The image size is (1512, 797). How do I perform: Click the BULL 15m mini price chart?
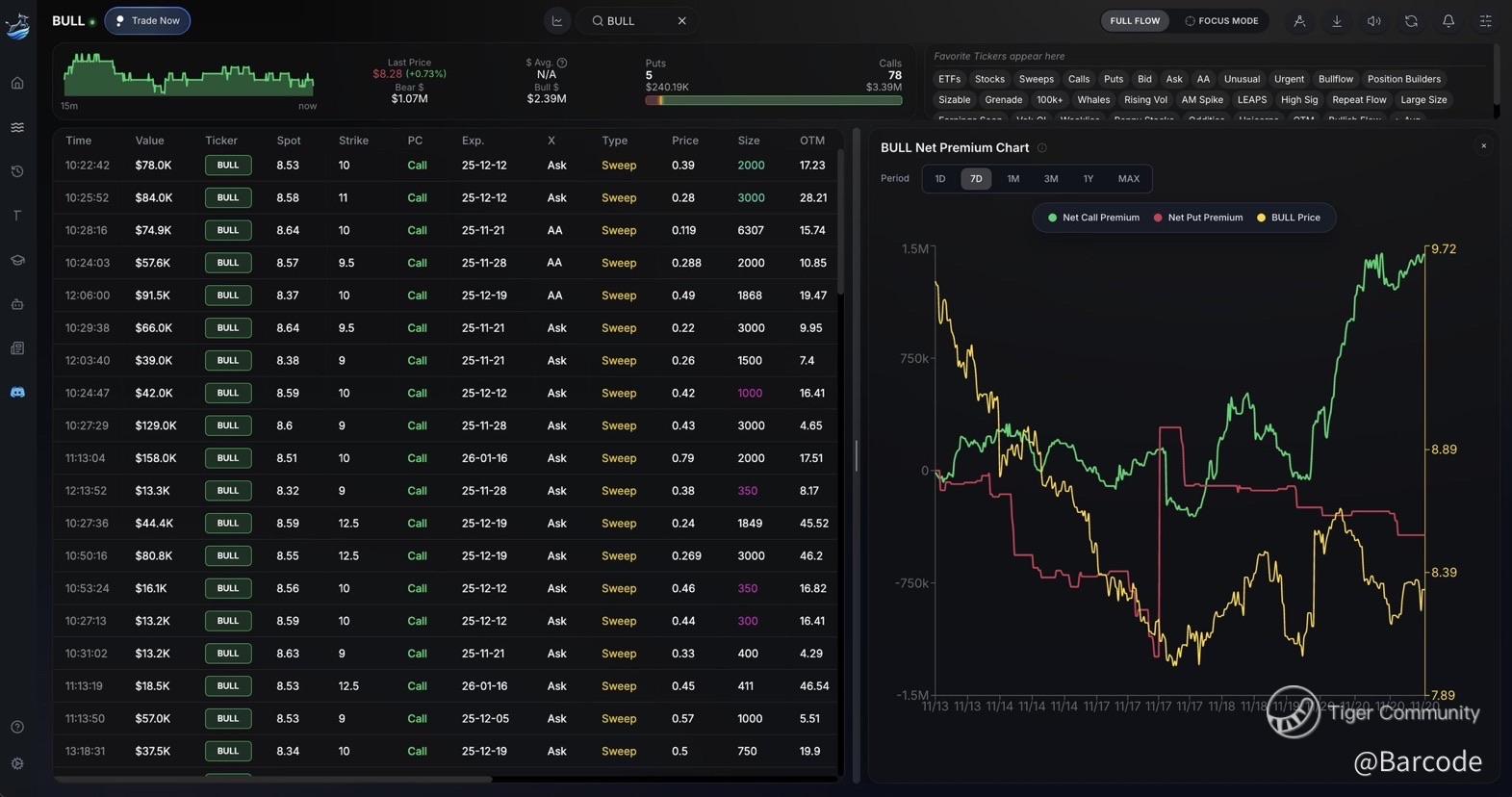pyautogui.click(x=189, y=74)
